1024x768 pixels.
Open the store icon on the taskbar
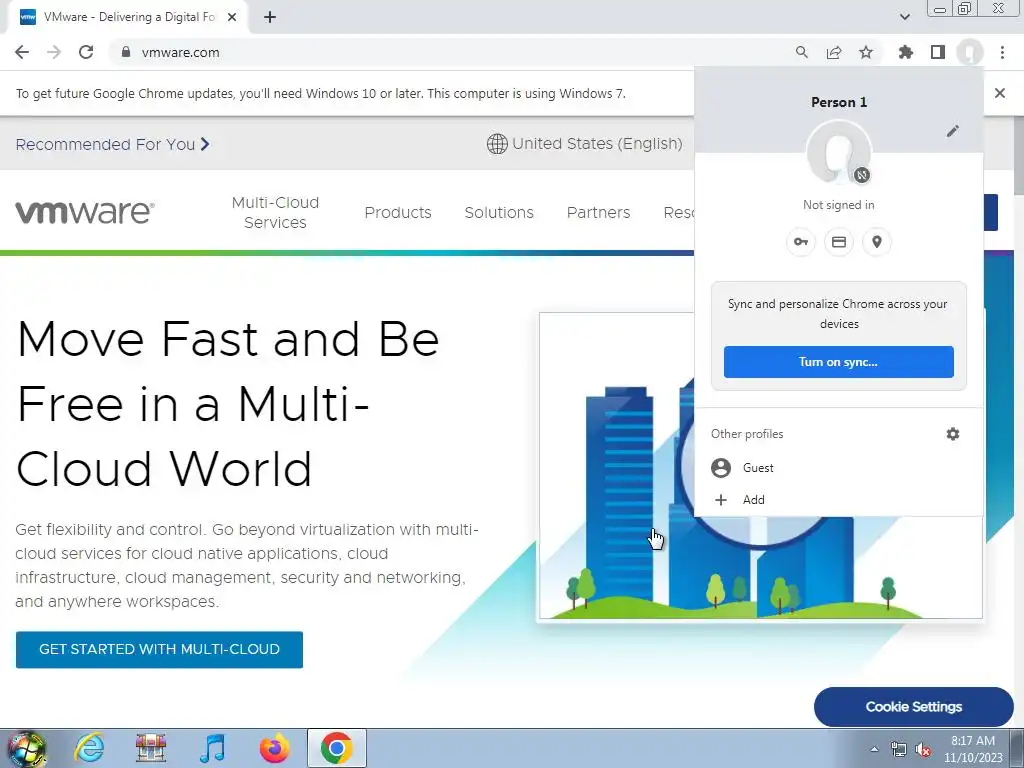point(151,748)
